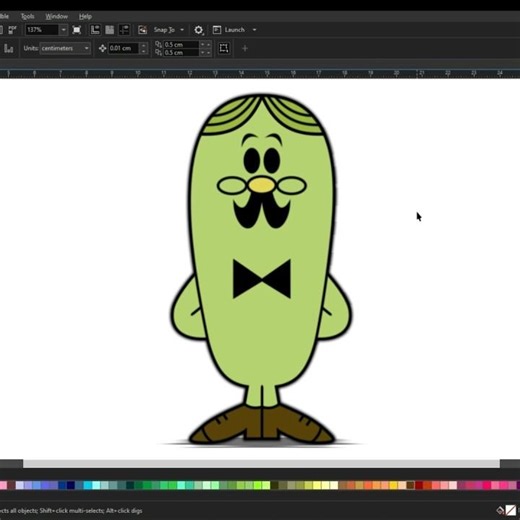Open the Window menu

coord(56,16)
